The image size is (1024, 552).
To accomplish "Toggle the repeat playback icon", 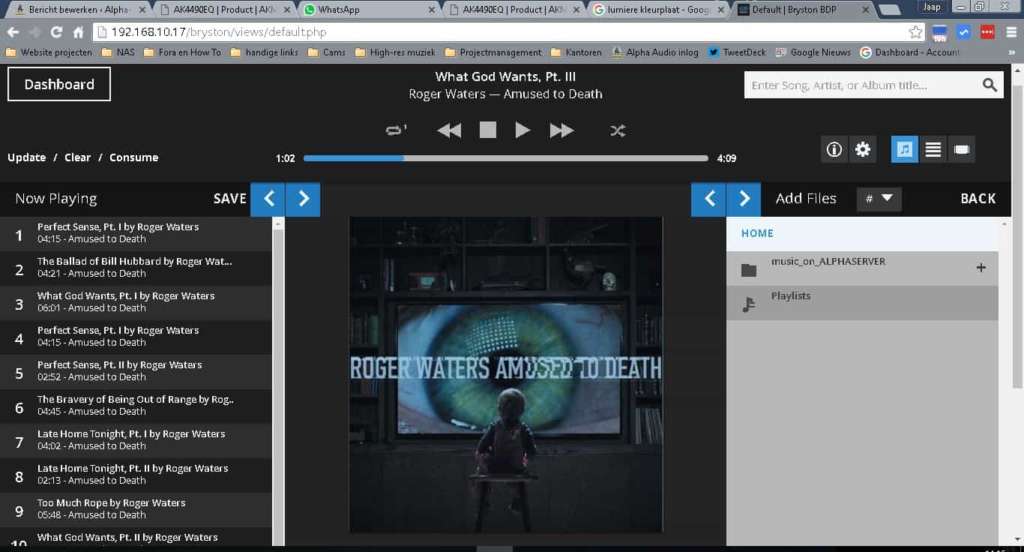I will 396,130.
